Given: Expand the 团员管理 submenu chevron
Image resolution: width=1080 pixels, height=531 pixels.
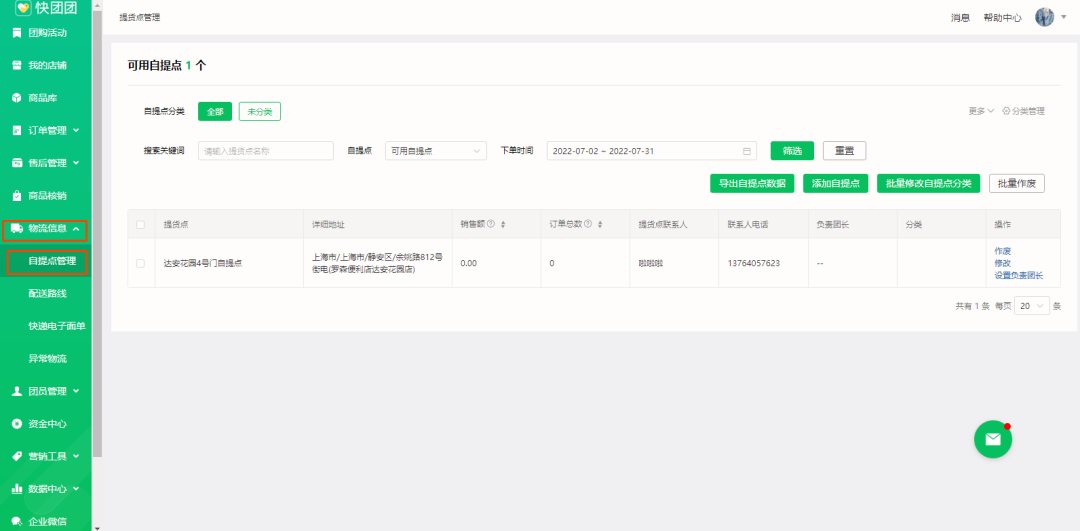Looking at the screenshot, I should point(76,391).
